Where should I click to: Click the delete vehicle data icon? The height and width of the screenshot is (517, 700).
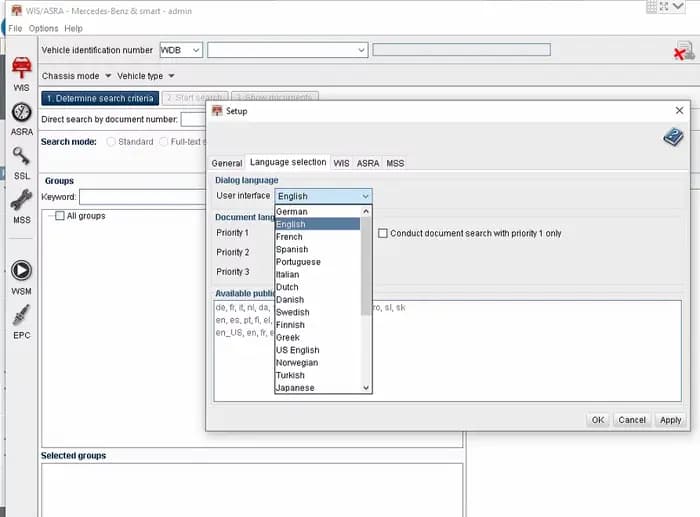click(684, 51)
